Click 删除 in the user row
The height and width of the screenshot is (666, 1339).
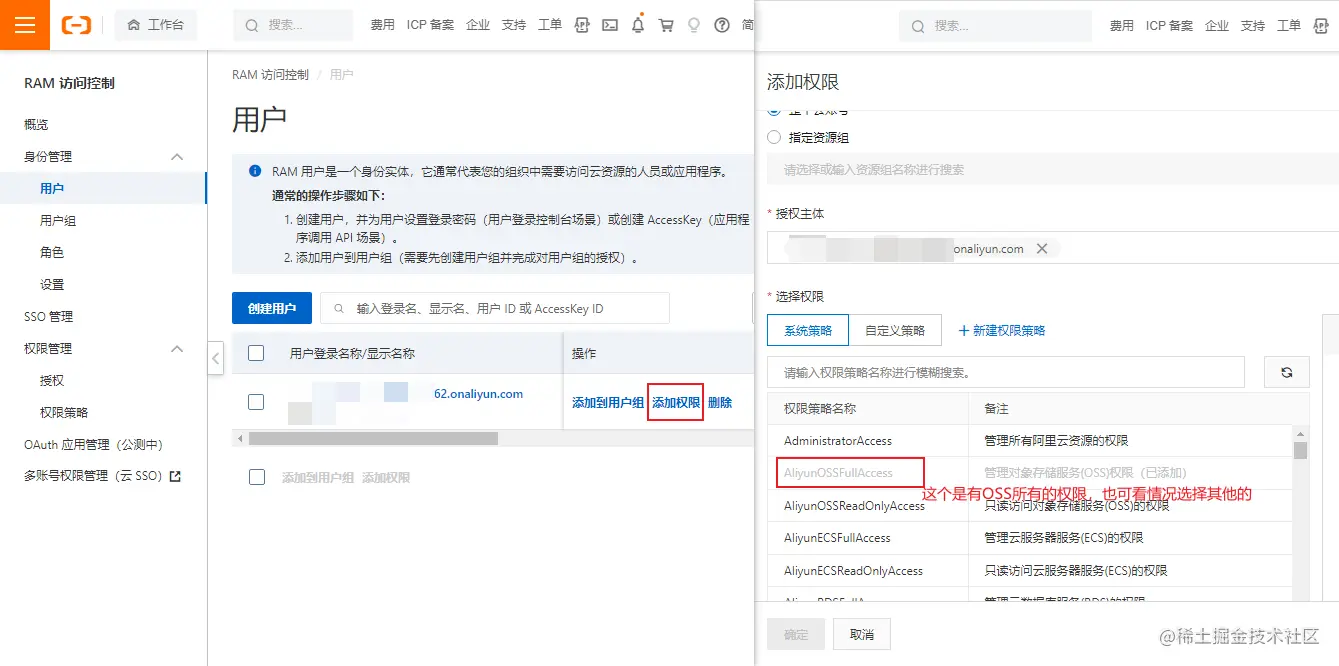point(720,402)
